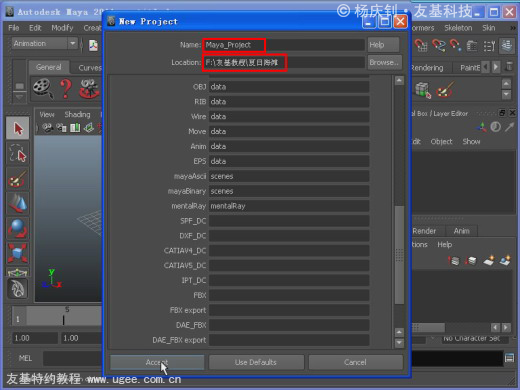Viewport: 520px width, 390px height.
Task: Click the PDF document icon in status line
Action: (93, 45)
